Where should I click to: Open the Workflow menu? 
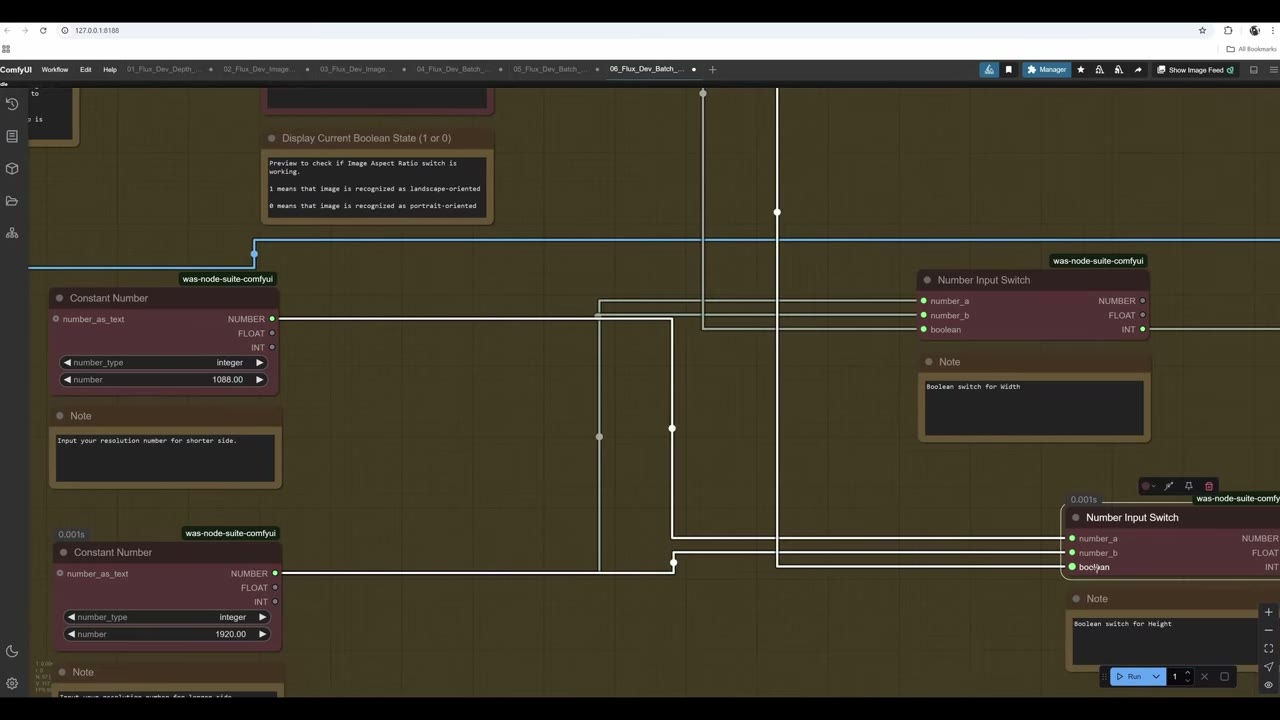coord(55,70)
